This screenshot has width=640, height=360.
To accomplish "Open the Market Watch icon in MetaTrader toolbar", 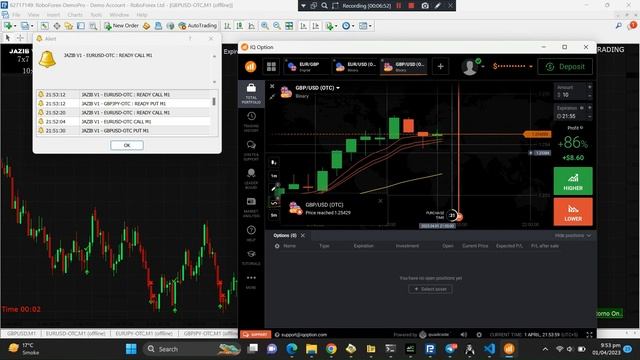I will tap(44, 26).
